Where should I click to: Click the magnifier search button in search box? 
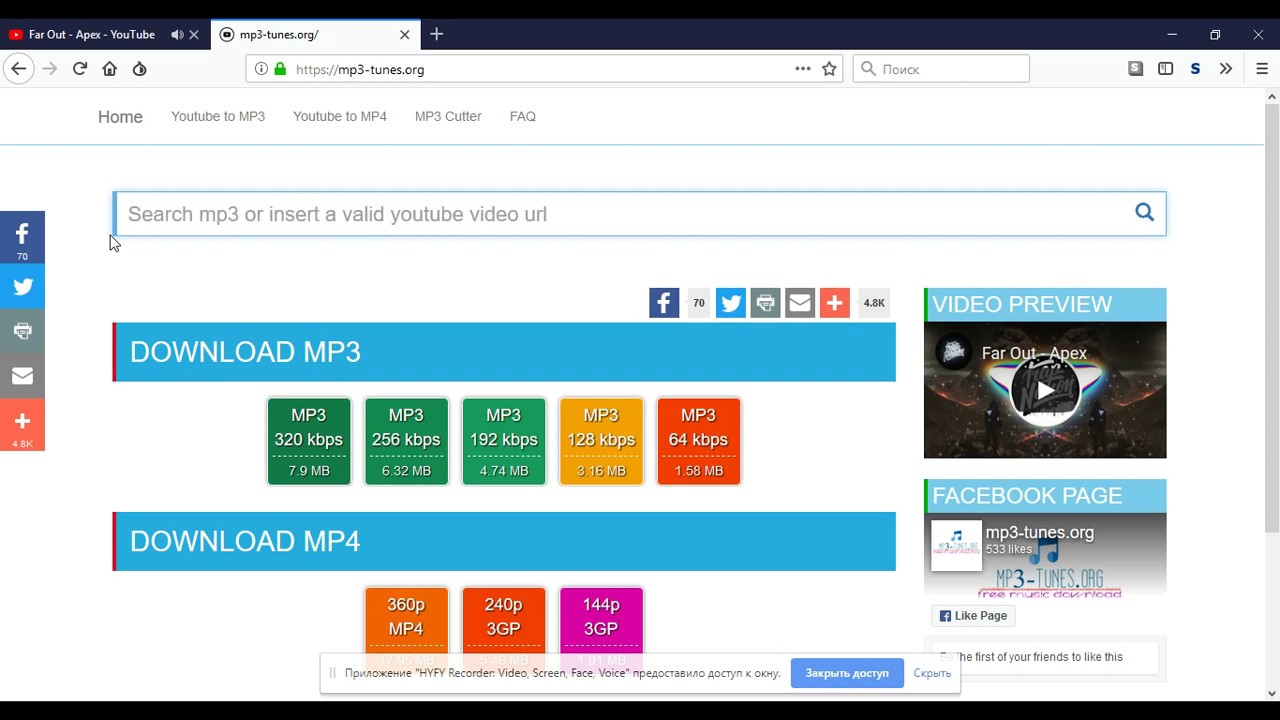tap(1145, 212)
